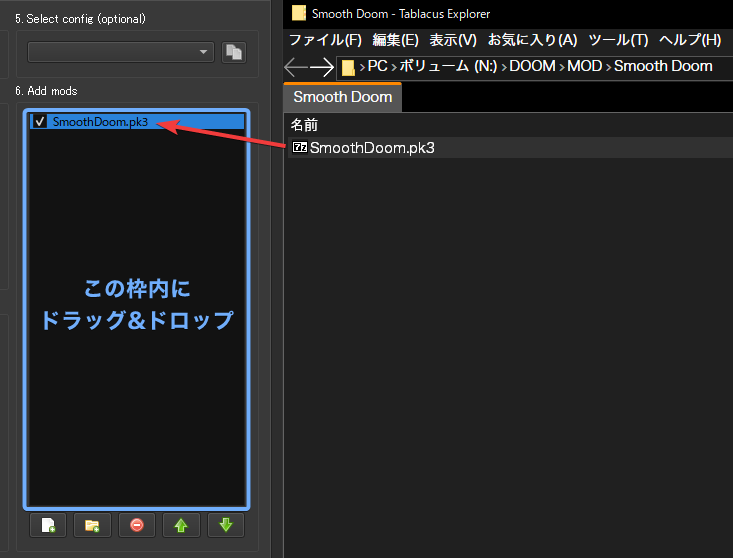Screen dimensions: 733x558
Task: Expand the chevron before PC in breadcrumb
Action: pyautogui.click(x=362, y=68)
